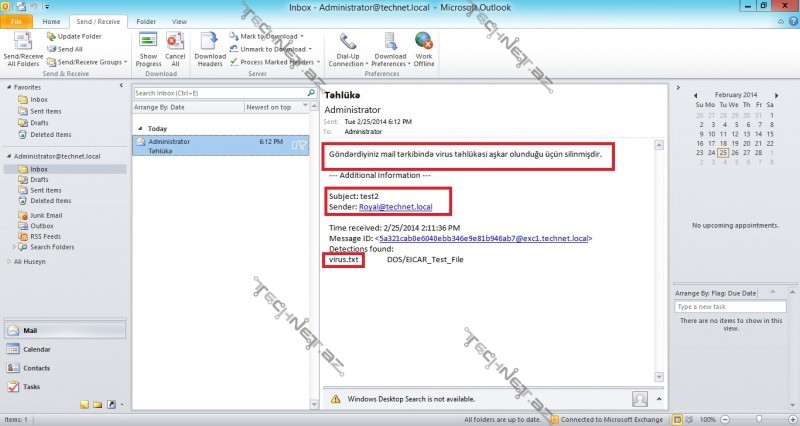
Task: Click the contact photo in people pane
Action: click(640, 399)
